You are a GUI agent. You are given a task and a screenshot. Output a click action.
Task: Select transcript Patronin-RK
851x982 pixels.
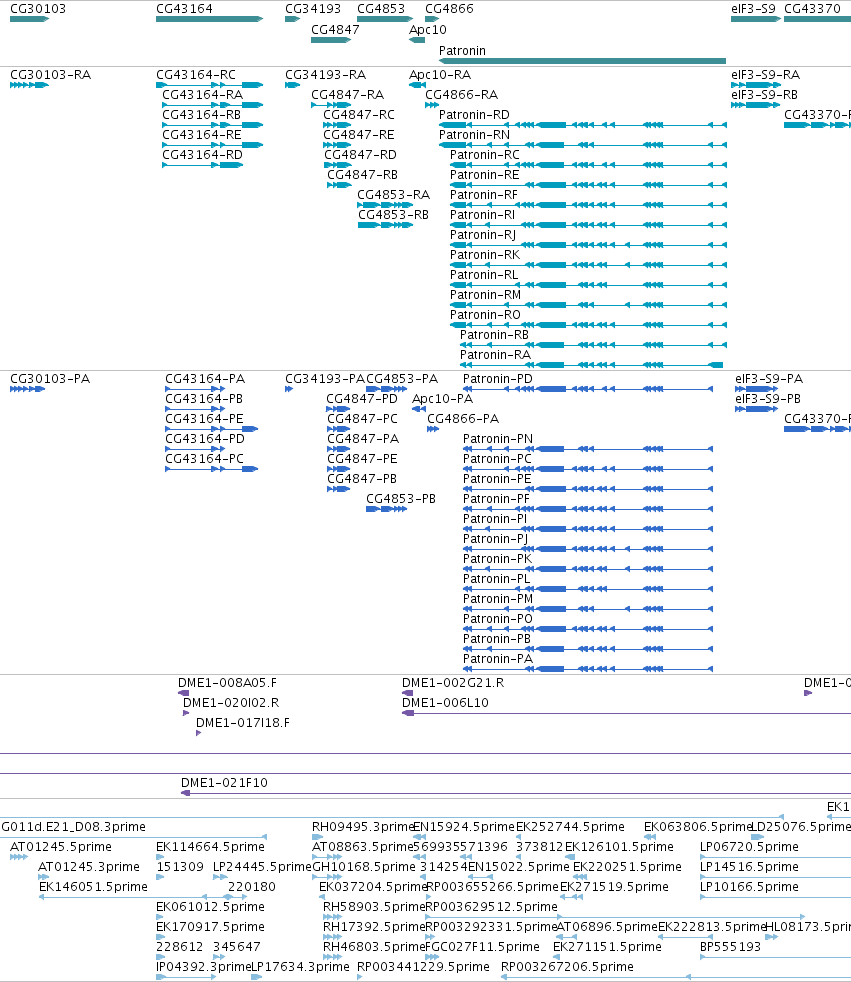point(485,255)
